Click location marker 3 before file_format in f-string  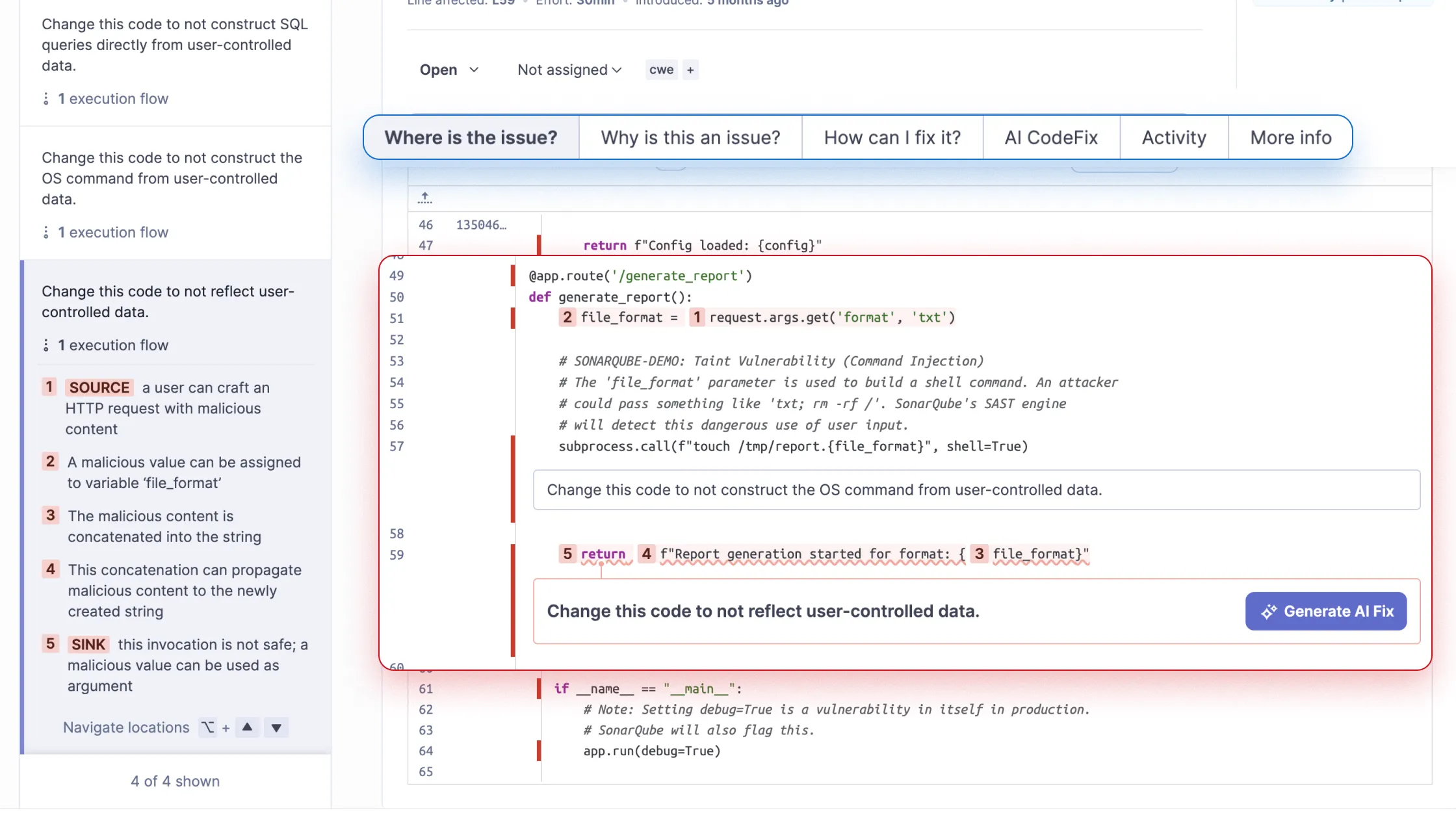point(979,554)
